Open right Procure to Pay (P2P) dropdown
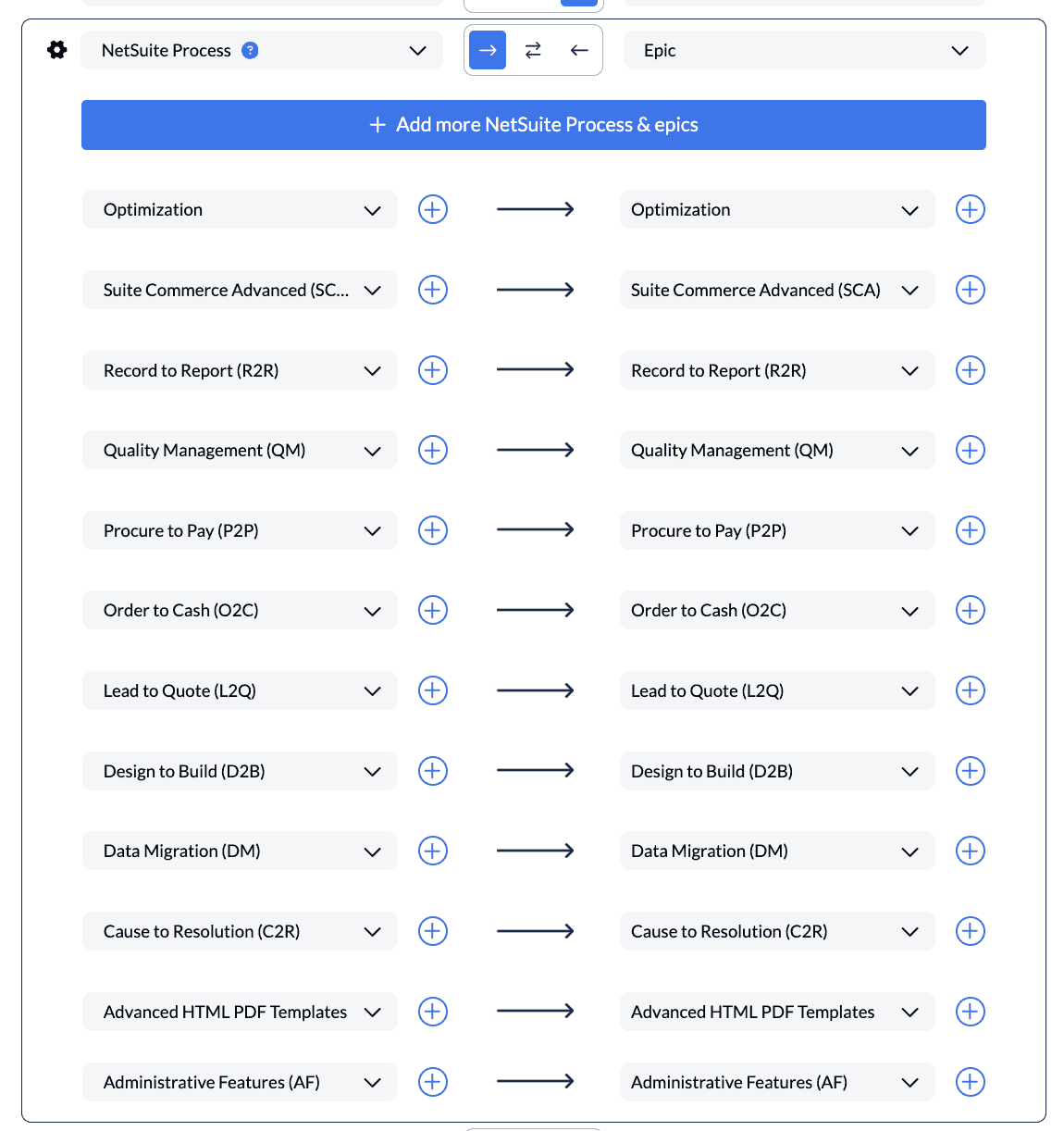This screenshot has height=1131, width=1064. 777,530
